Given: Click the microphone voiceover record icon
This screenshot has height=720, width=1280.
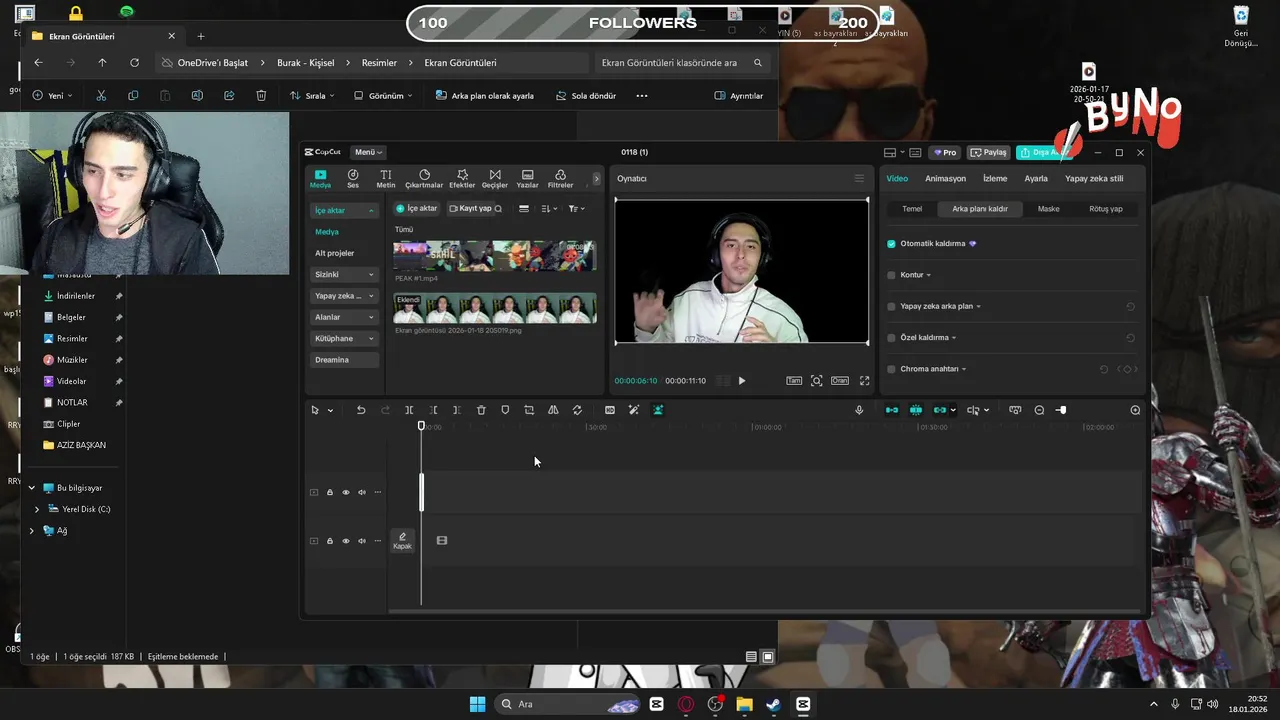Looking at the screenshot, I should [859, 410].
